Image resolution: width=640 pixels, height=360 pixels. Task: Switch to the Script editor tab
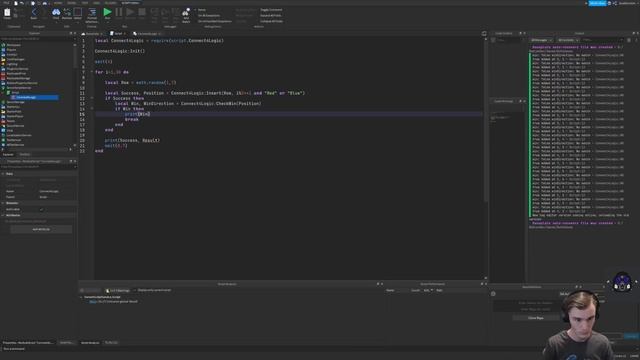point(118,33)
